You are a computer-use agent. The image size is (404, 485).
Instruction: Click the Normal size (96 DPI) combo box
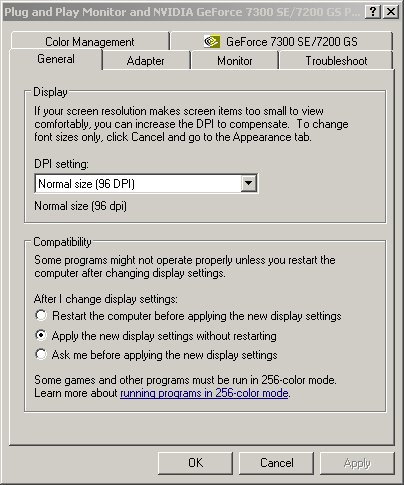pos(146,183)
